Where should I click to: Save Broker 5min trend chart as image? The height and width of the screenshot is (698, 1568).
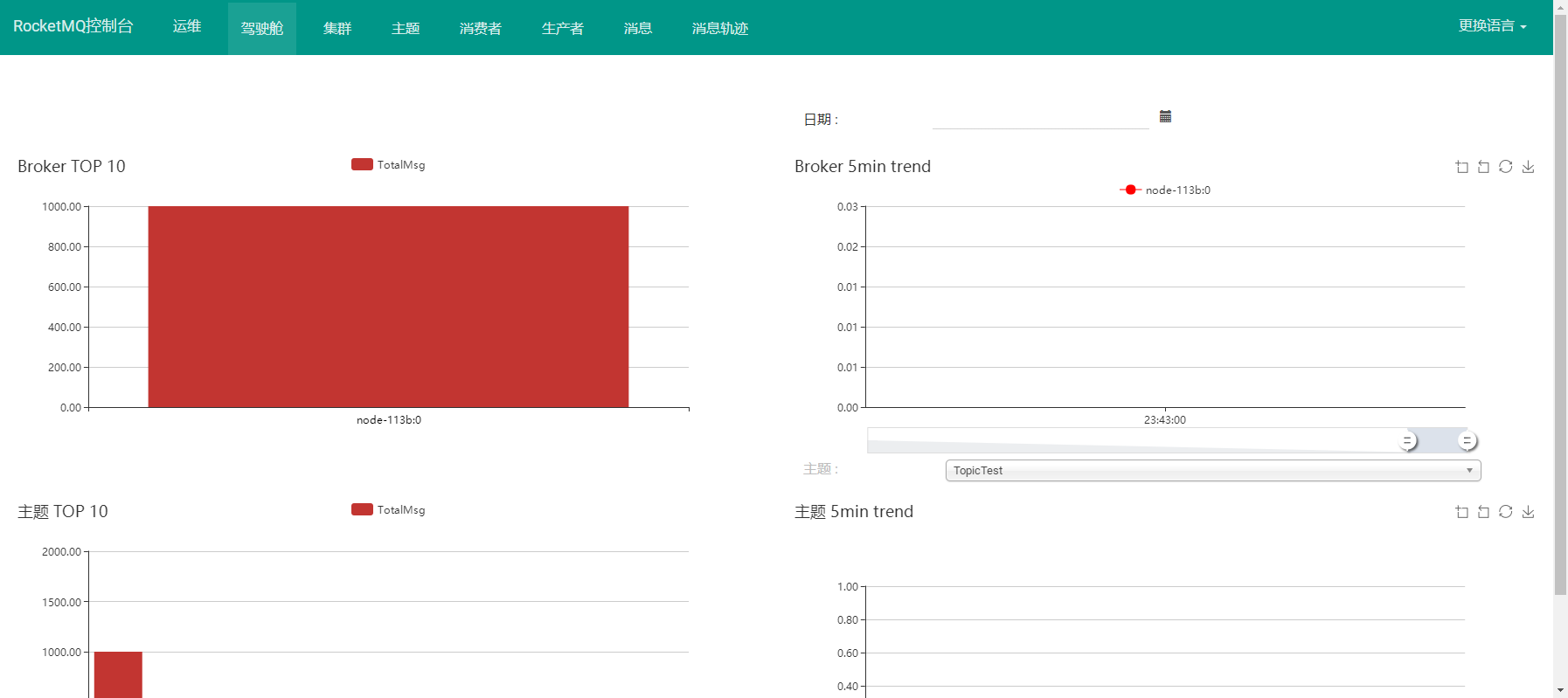1528,167
